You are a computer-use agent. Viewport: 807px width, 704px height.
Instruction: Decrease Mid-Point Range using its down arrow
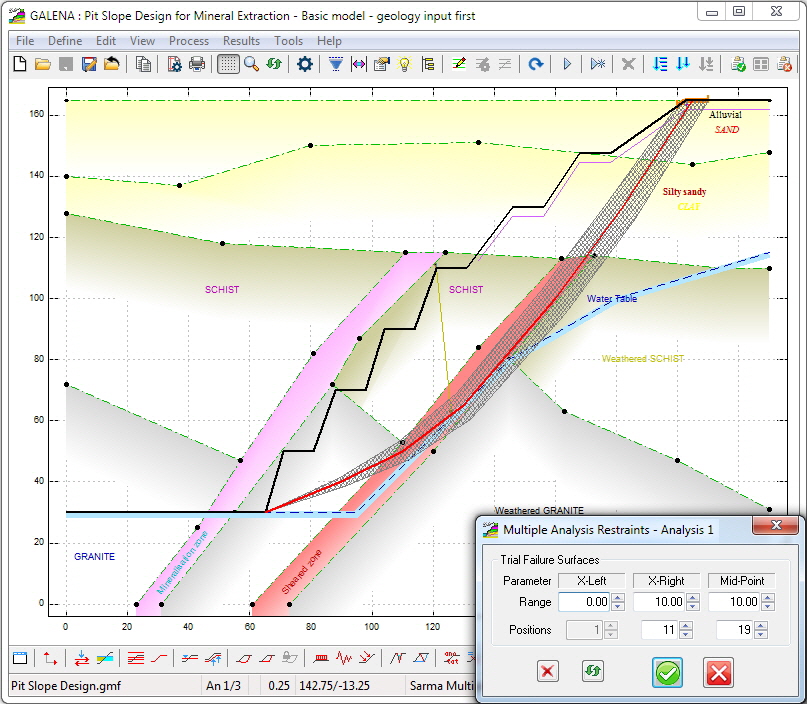[x=767, y=606]
